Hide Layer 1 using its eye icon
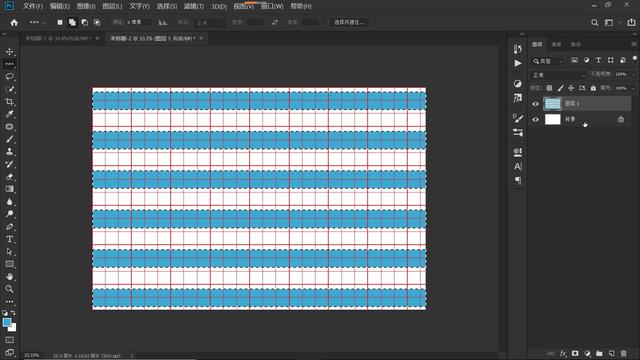Screen dimensions: 640x360 tap(536, 104)
